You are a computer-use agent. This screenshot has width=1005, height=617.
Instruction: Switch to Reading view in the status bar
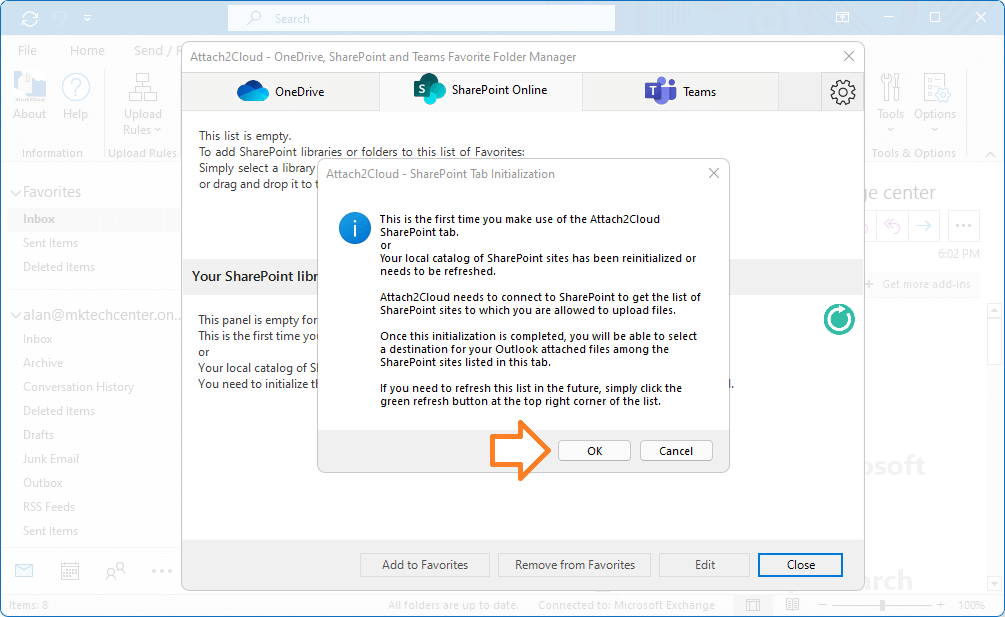(791, 604)
